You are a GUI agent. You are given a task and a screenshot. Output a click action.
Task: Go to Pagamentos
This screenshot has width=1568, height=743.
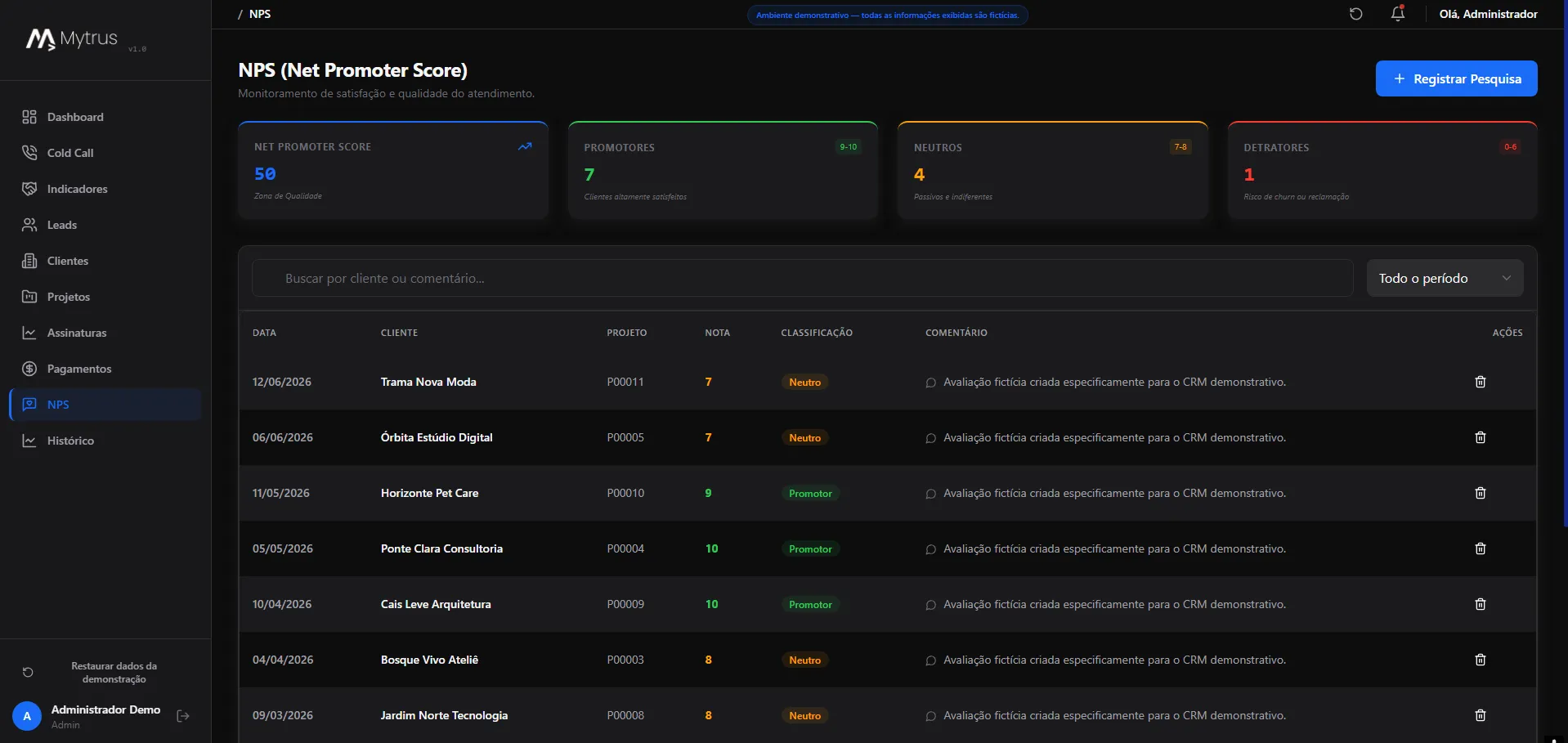105,369
